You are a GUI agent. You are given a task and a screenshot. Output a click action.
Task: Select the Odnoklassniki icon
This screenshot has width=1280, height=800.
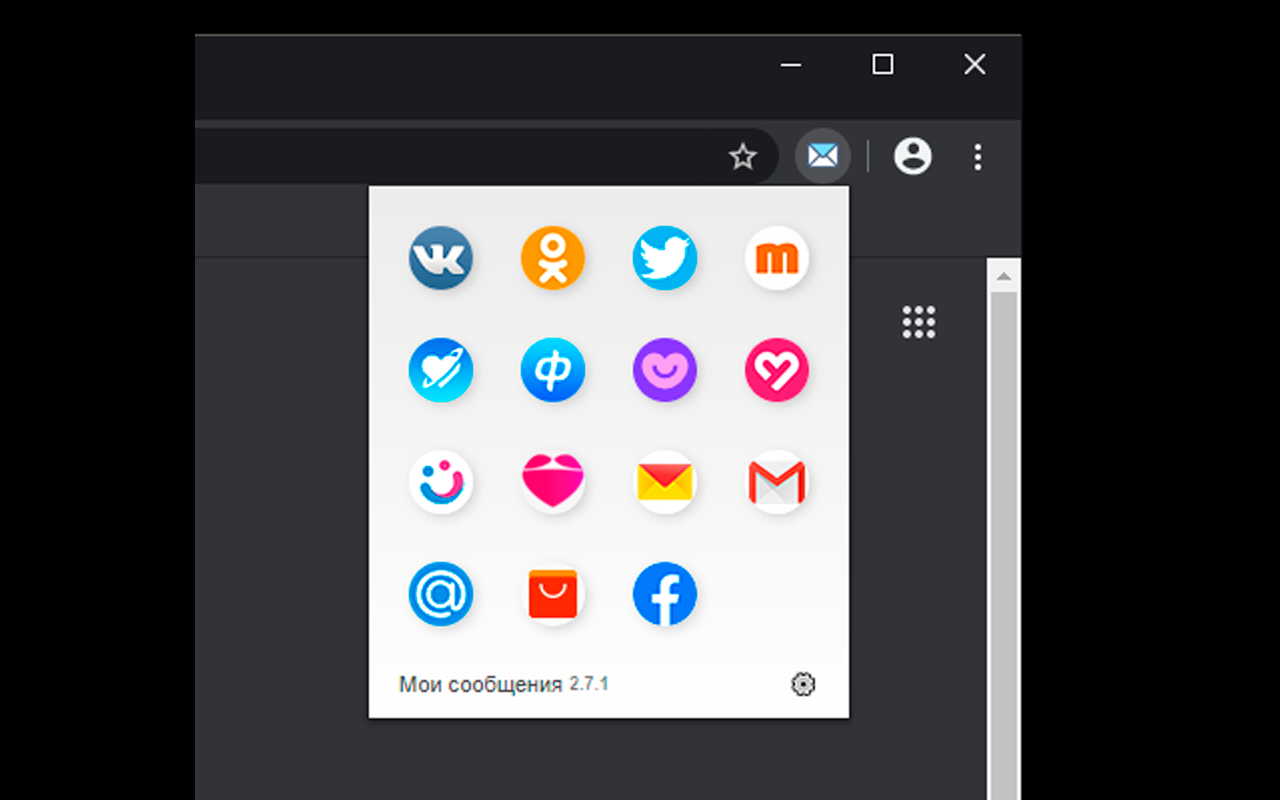pyautogui.click(x=553, y=258)
